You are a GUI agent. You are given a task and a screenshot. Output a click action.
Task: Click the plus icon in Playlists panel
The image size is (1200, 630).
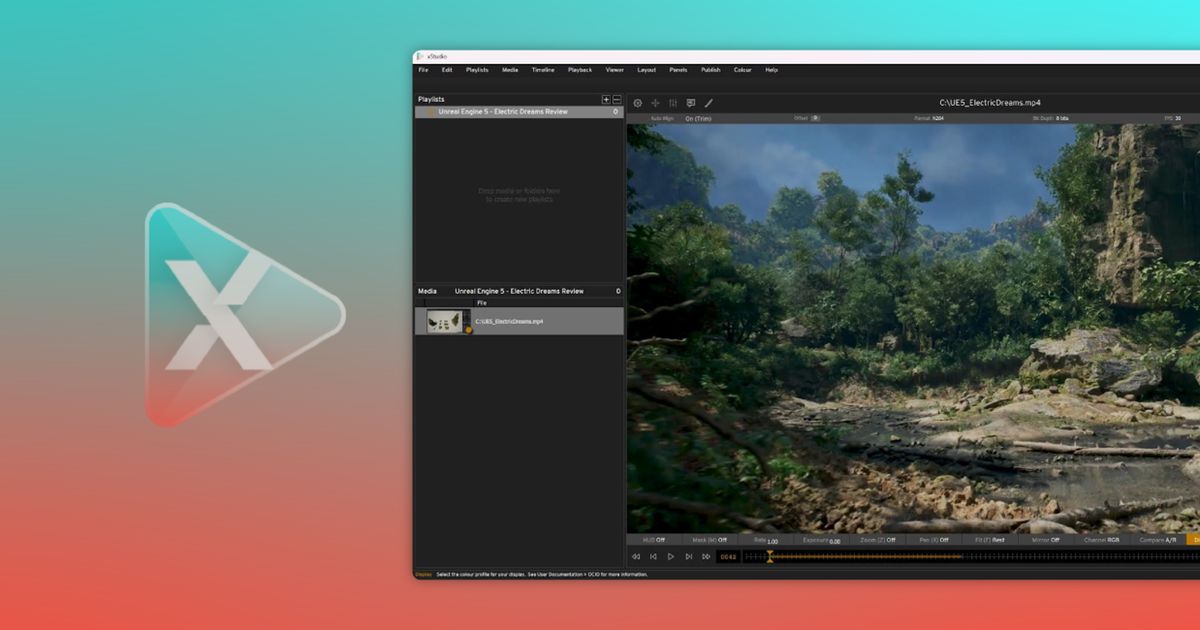coord(606,100)
